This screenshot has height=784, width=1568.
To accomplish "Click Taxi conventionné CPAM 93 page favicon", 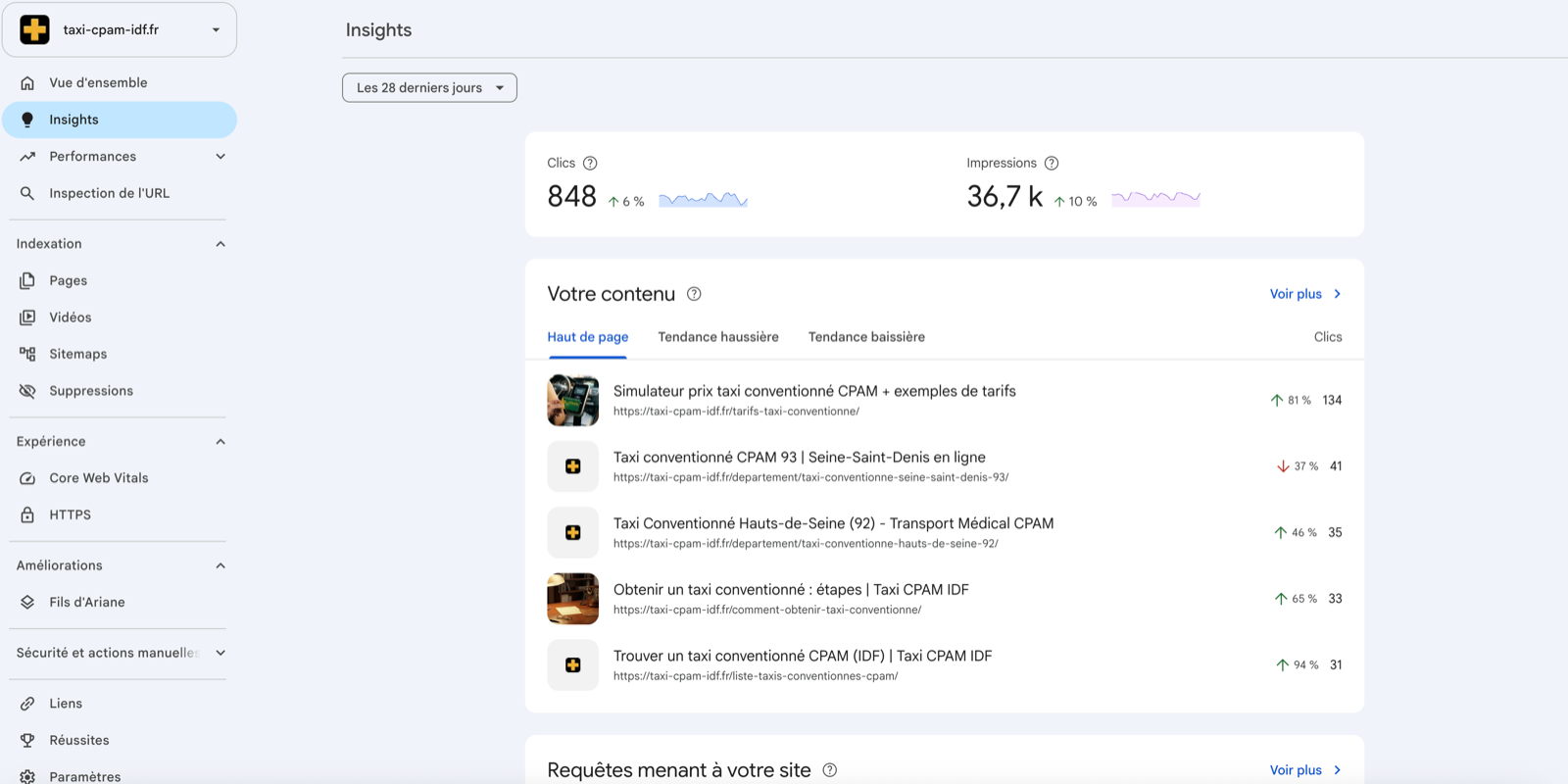I will pos(573,466).
